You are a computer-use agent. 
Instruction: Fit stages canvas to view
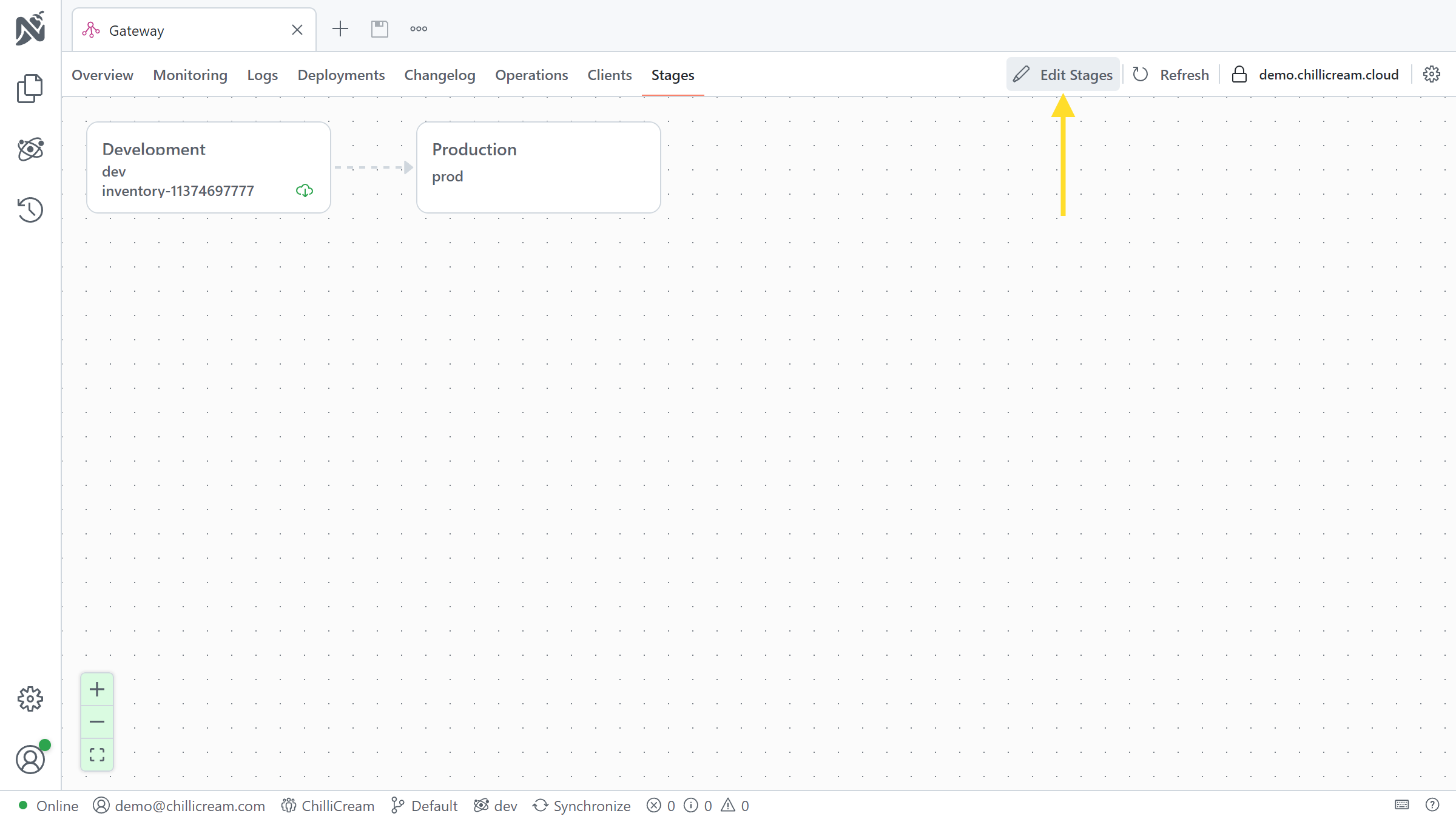(97, 755)
